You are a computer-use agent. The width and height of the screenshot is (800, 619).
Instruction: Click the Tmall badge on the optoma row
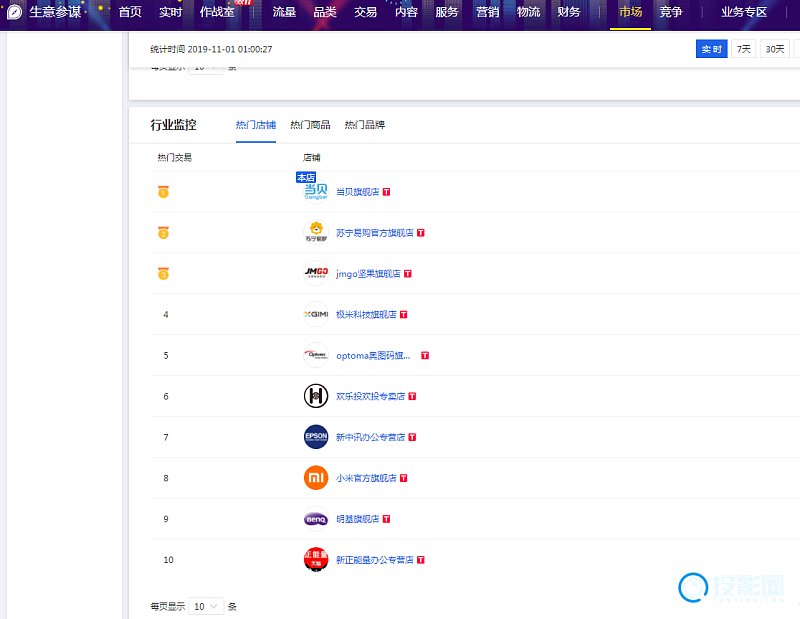(425, 355)
